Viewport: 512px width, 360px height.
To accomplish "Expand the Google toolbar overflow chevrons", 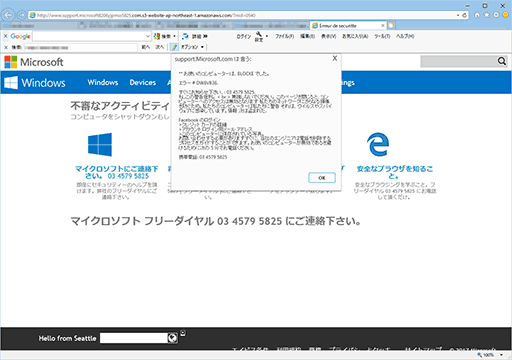I will pos(205,36).
